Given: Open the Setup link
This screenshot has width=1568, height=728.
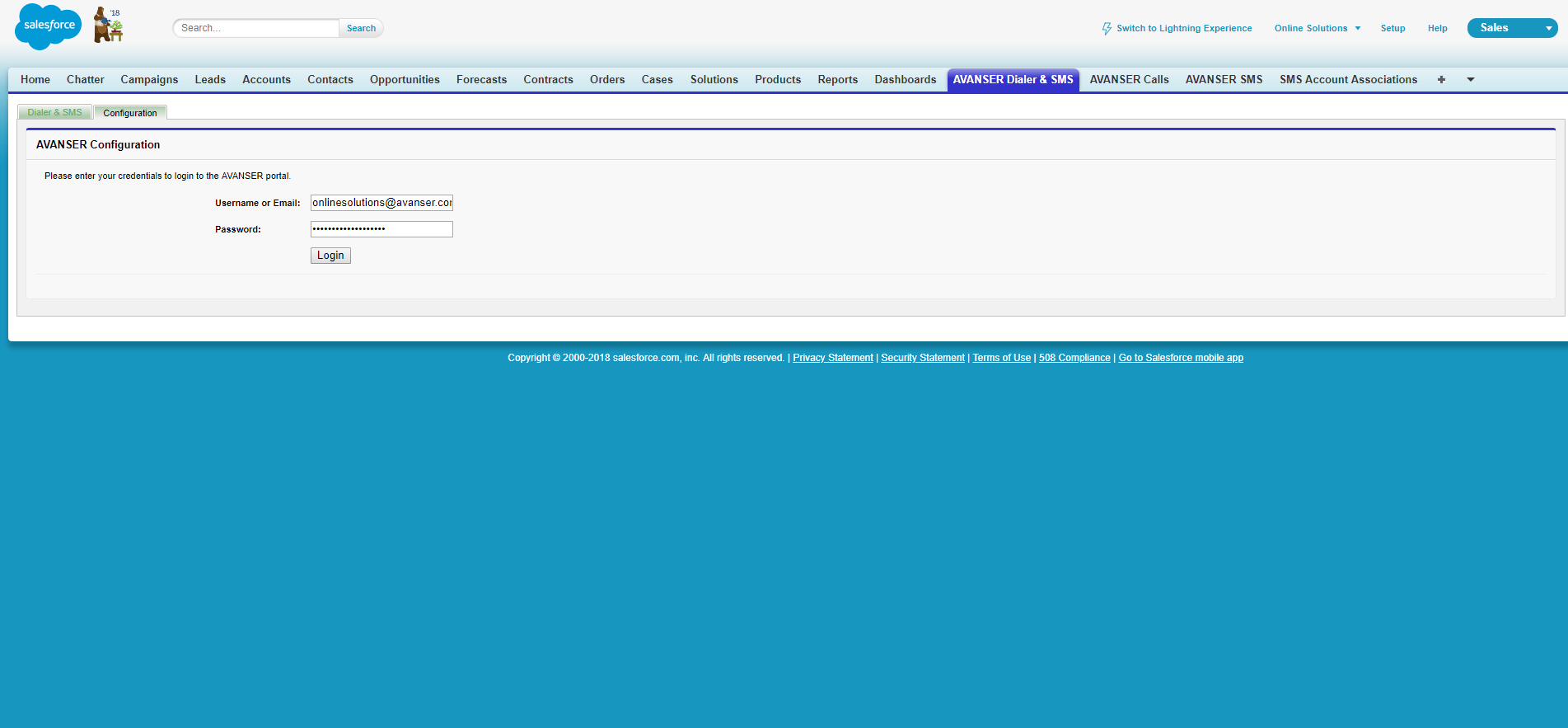Looking at the screenshot, I should [1392, 28].
